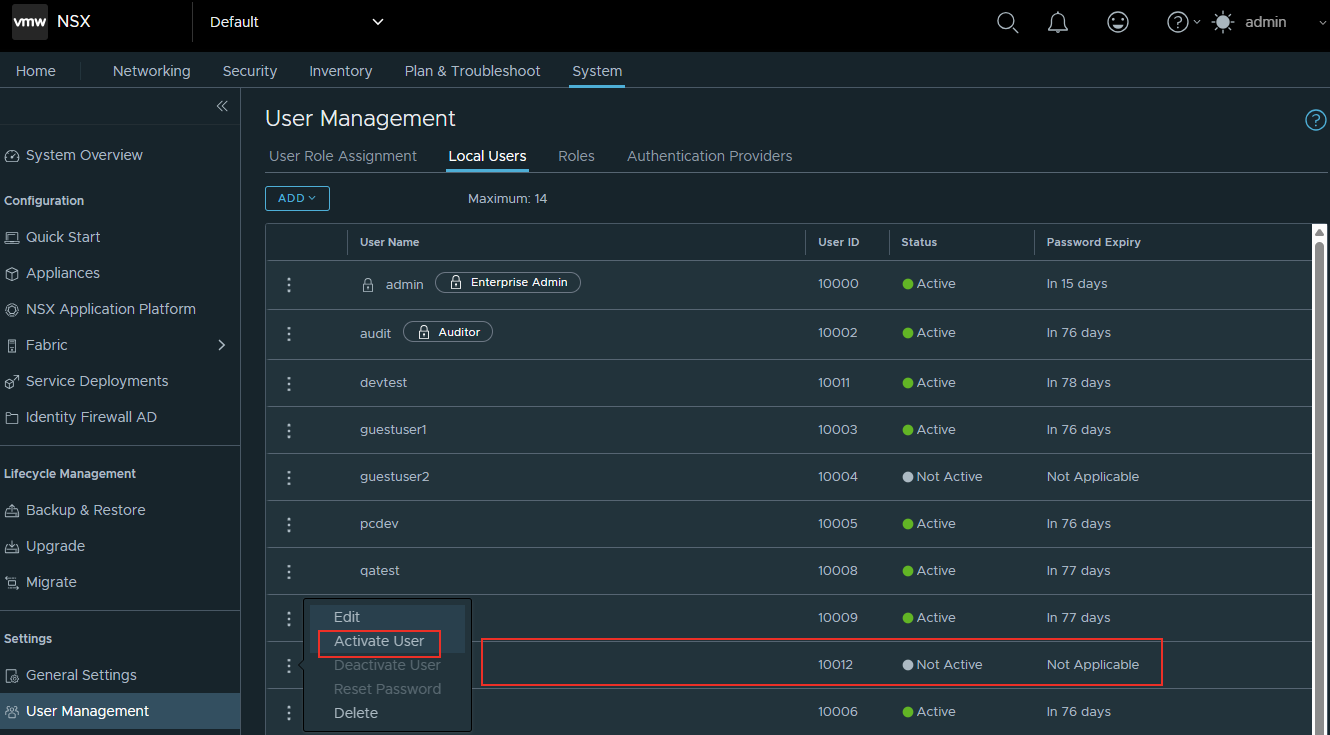Viewport: 1330px width, 735px height.
Task: Go to Backup & Restore
Action: 85,510
